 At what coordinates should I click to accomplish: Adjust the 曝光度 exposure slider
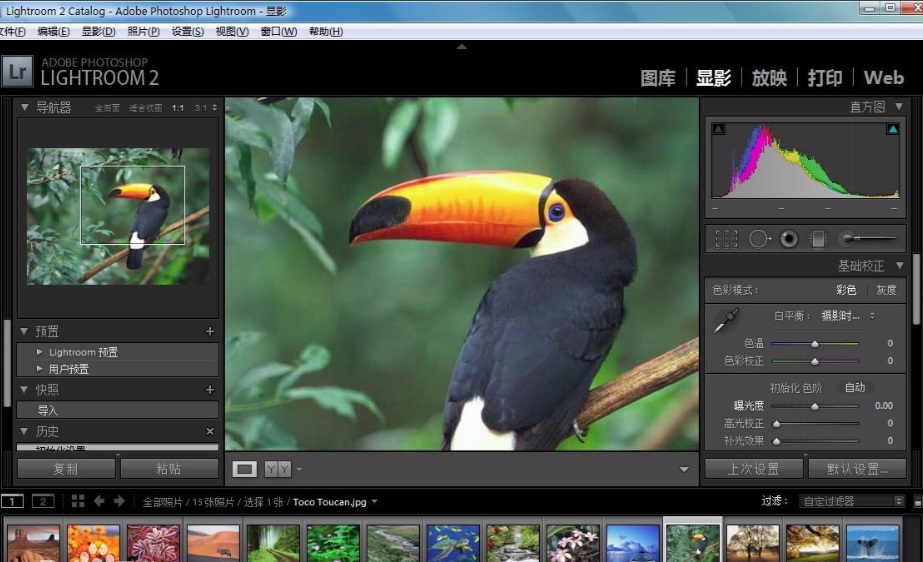(815, 406)
